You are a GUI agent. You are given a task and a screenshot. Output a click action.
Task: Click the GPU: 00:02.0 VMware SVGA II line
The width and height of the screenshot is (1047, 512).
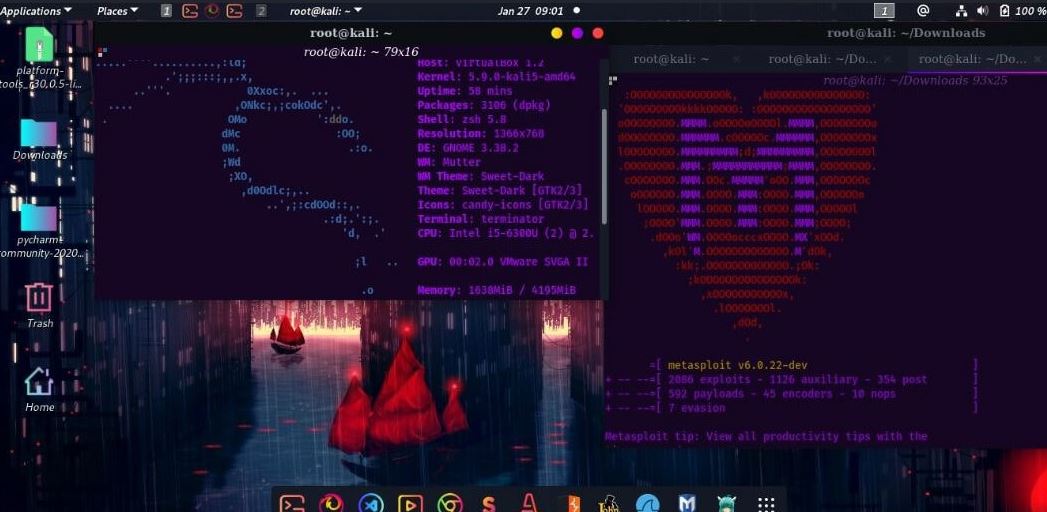pos(503,262)
